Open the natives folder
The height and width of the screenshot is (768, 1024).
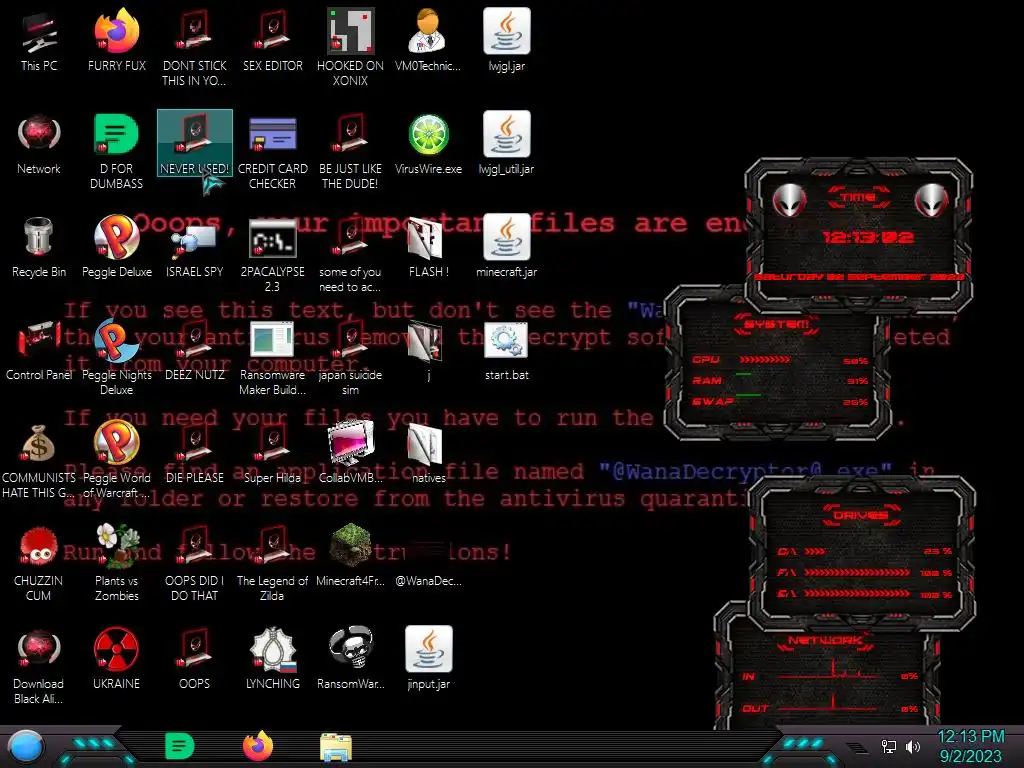pos(428,453)
